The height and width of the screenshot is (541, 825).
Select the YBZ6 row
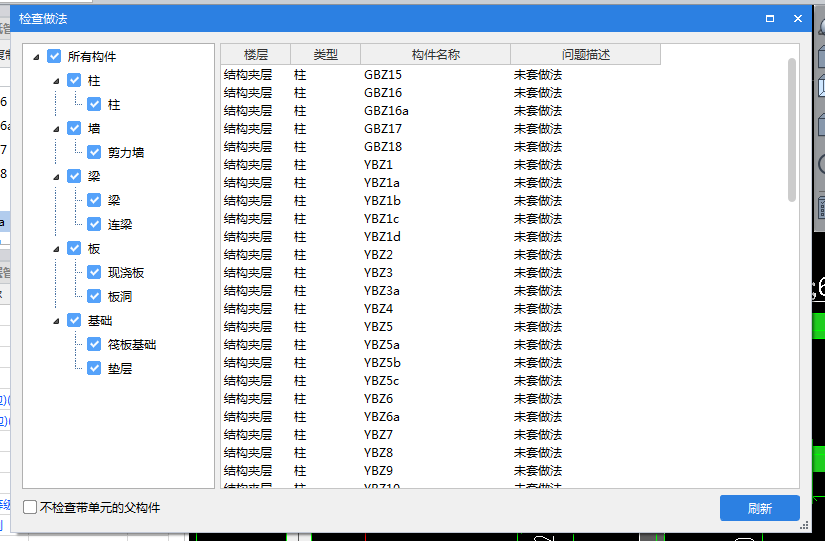pyautogui.click(x=441, y=398)
